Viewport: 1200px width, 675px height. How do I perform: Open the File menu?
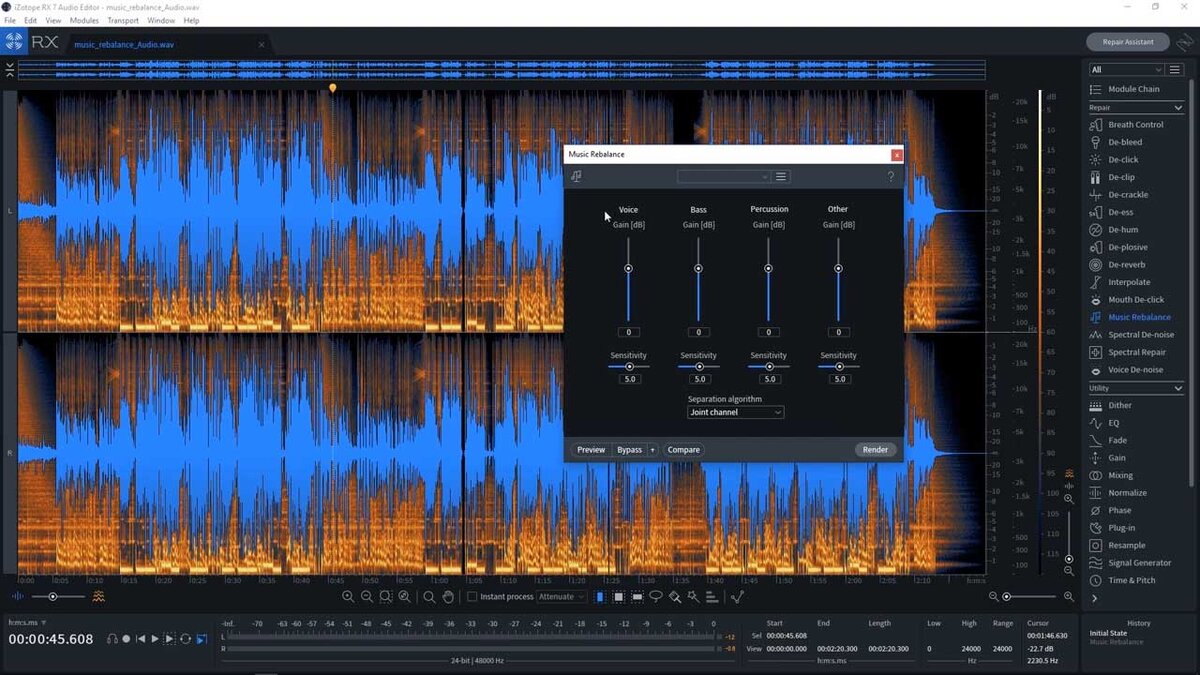10,20
